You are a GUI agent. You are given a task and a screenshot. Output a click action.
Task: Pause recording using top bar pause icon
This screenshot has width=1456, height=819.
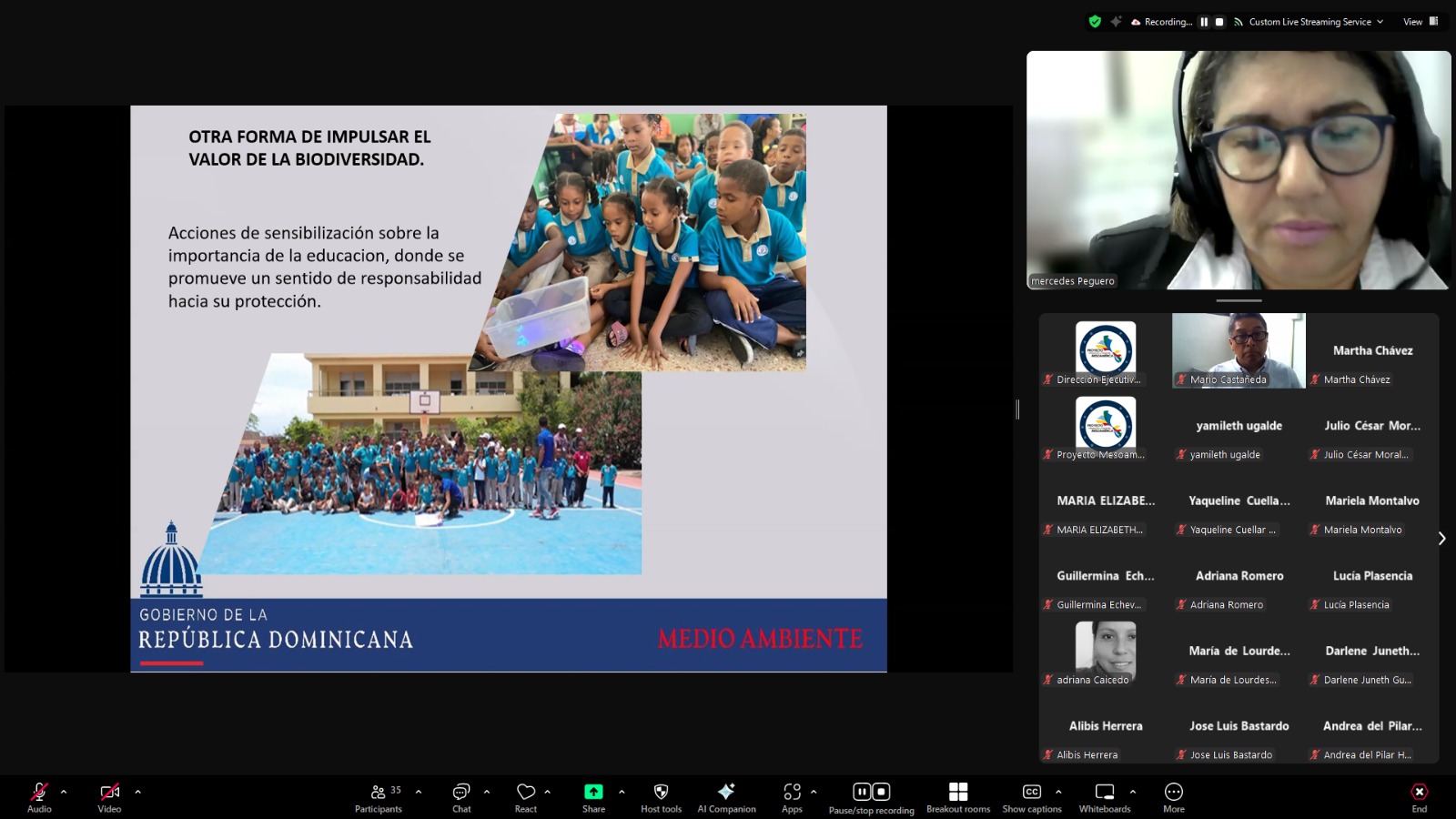(x=1204, y=22)
